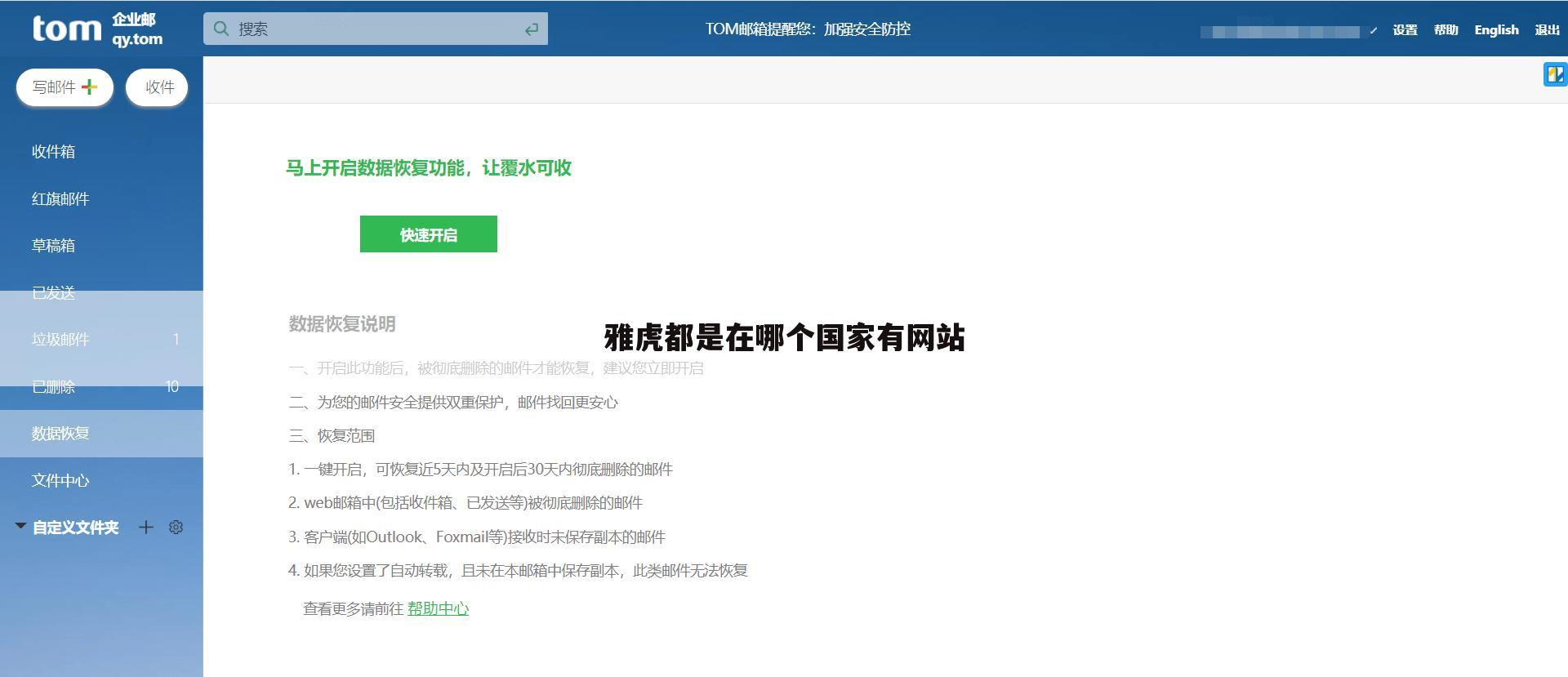Viewport: 1568px width, 677px height.
Task: Click the blue widget icon at top right
Action: [1555, 74]
